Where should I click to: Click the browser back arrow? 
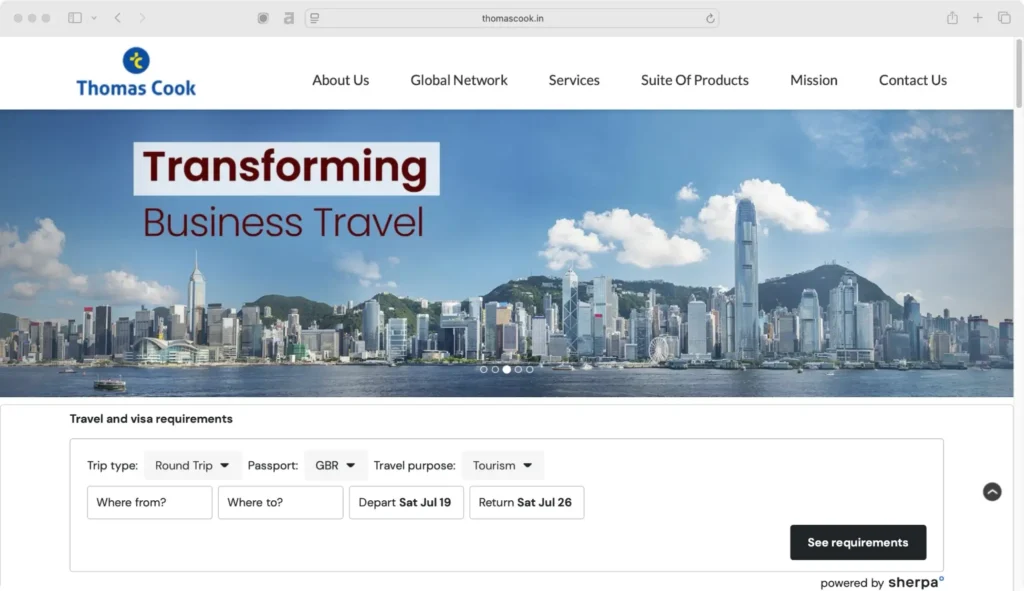(116, 17)
